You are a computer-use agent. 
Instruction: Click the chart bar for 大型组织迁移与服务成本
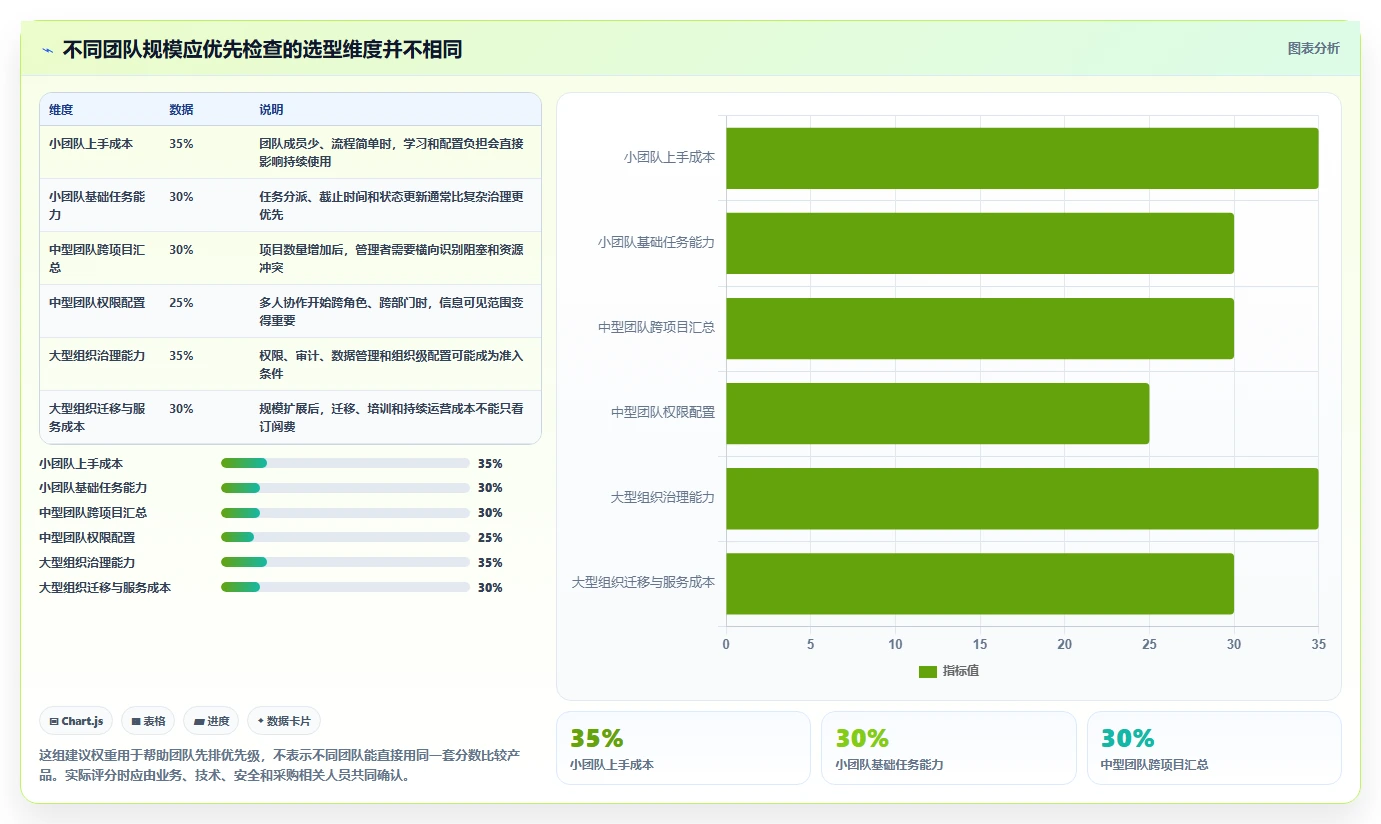pos(980,583)
